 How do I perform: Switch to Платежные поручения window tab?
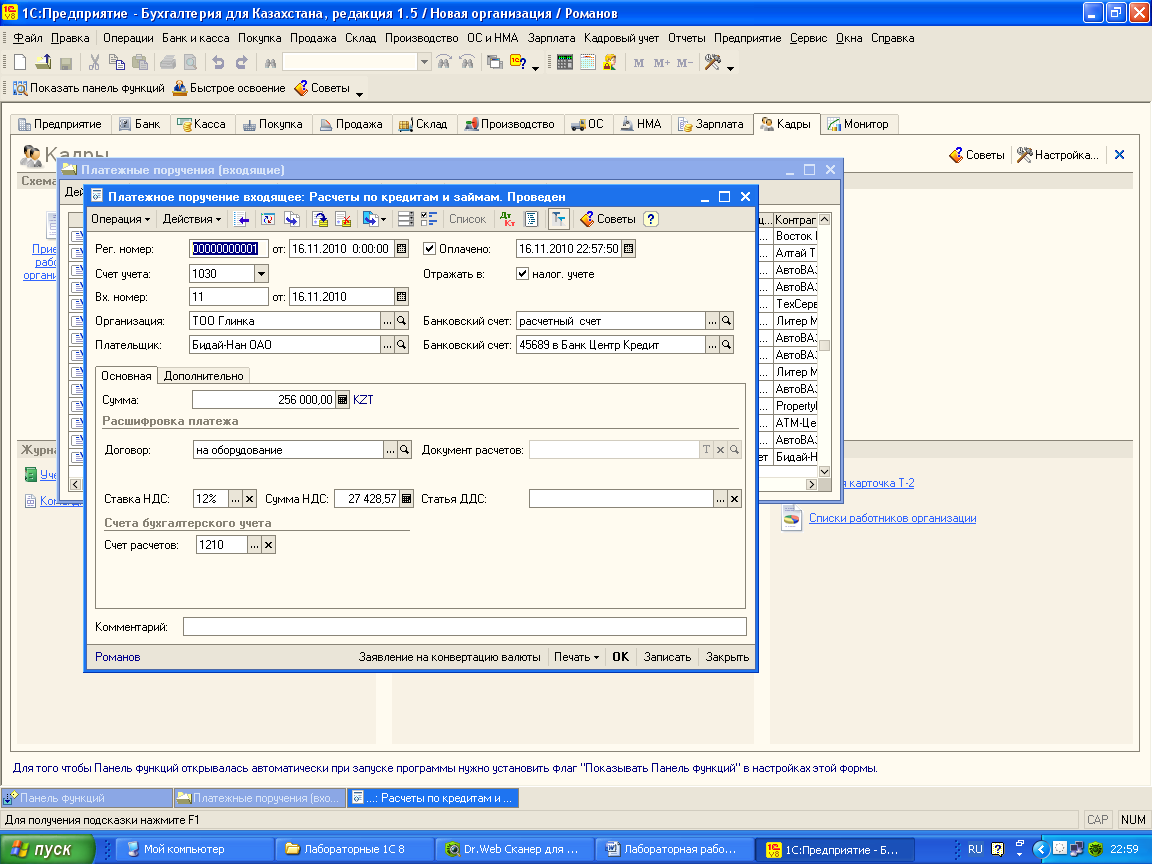coord(259,798)
